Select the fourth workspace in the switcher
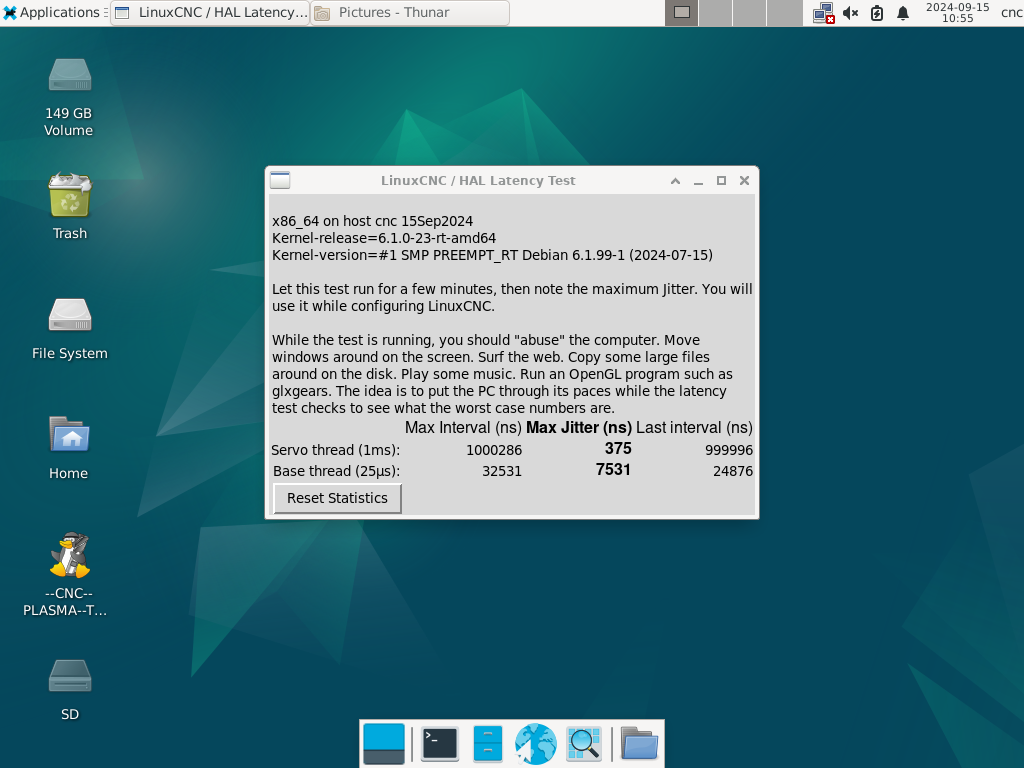Viewport: 1024px width, 768px height. [784, 13]
